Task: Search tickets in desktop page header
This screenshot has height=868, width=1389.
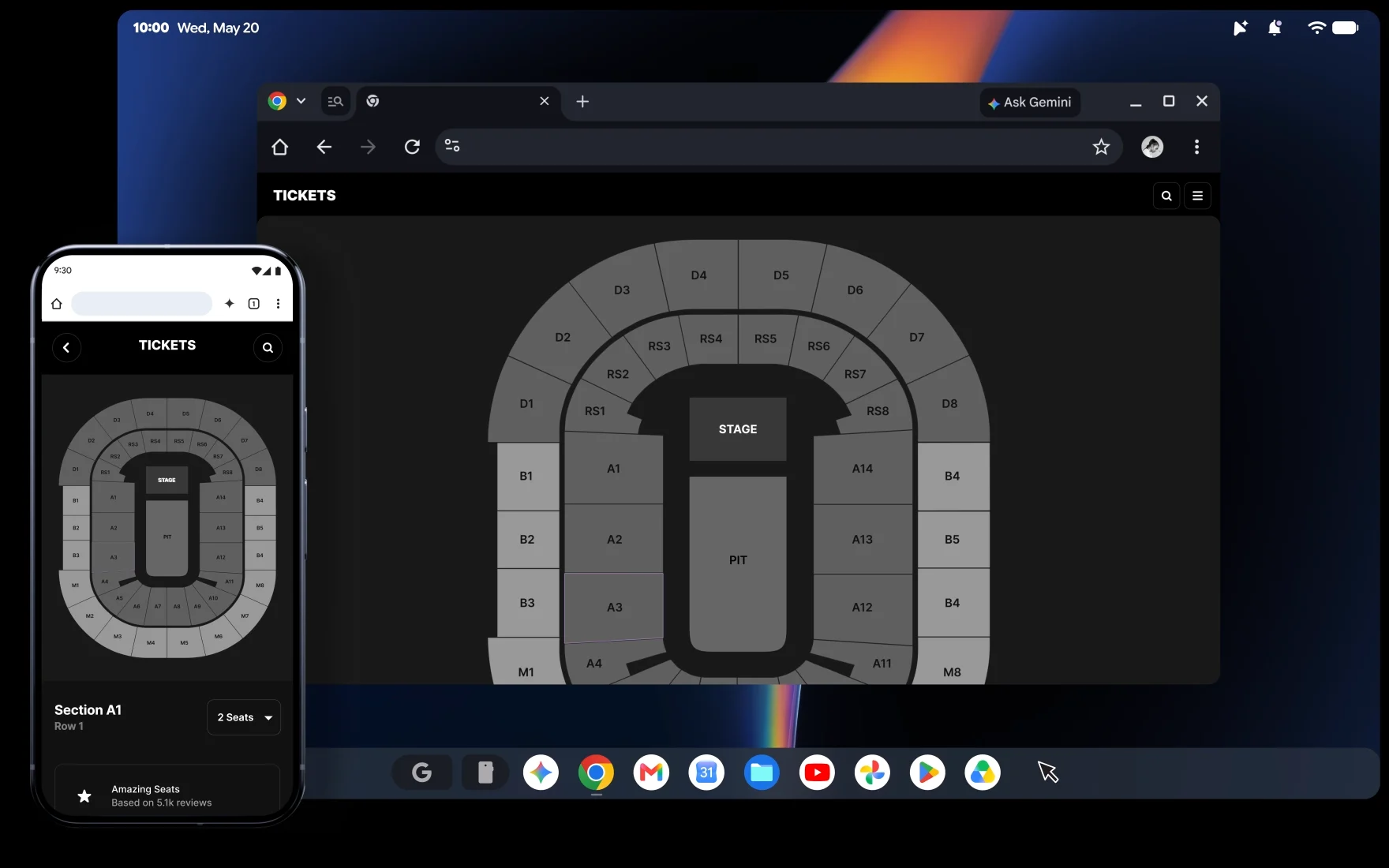Action: click(1166, 196)
